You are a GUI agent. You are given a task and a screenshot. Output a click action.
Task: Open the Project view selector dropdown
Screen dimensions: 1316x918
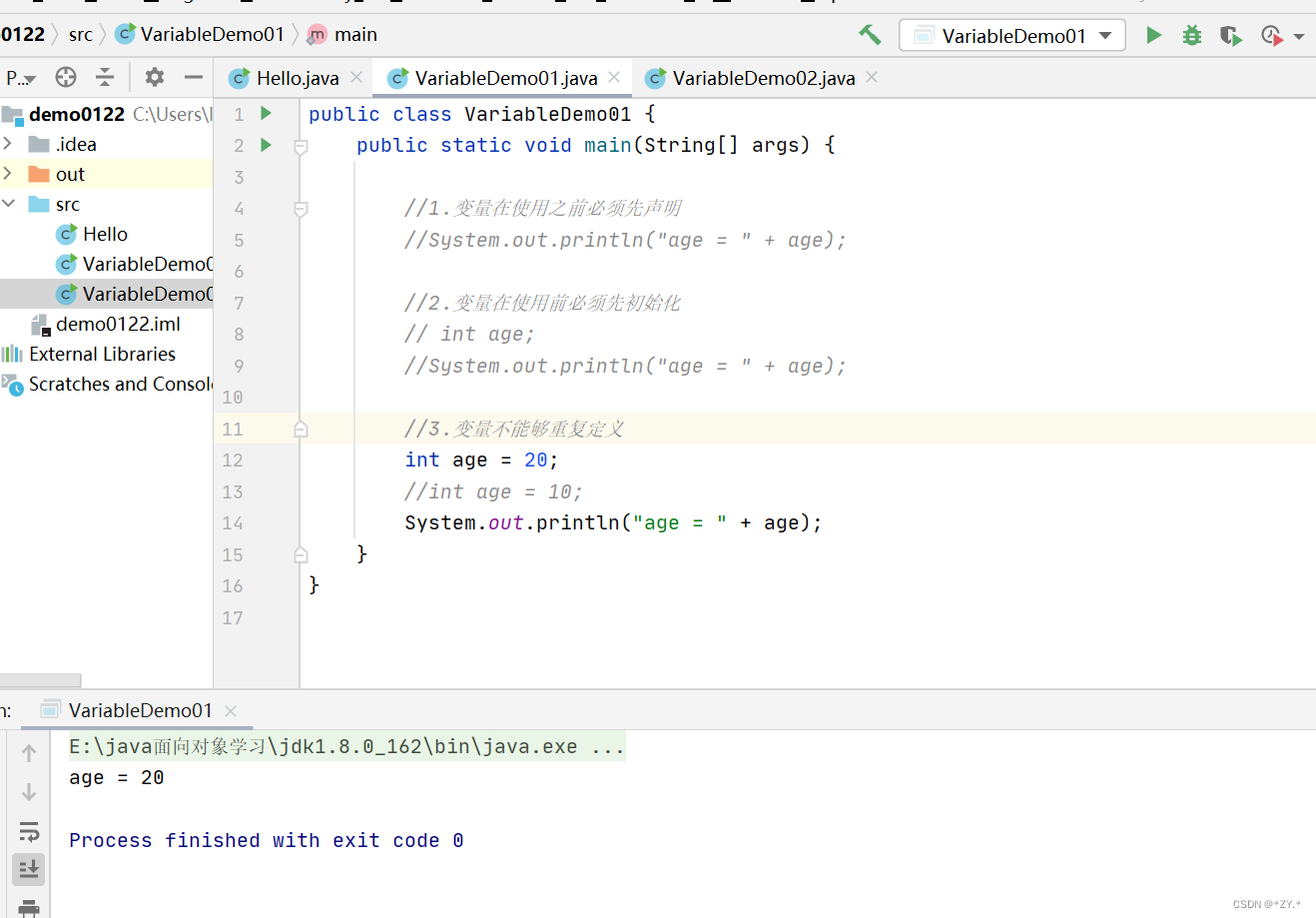coord(20,78)
